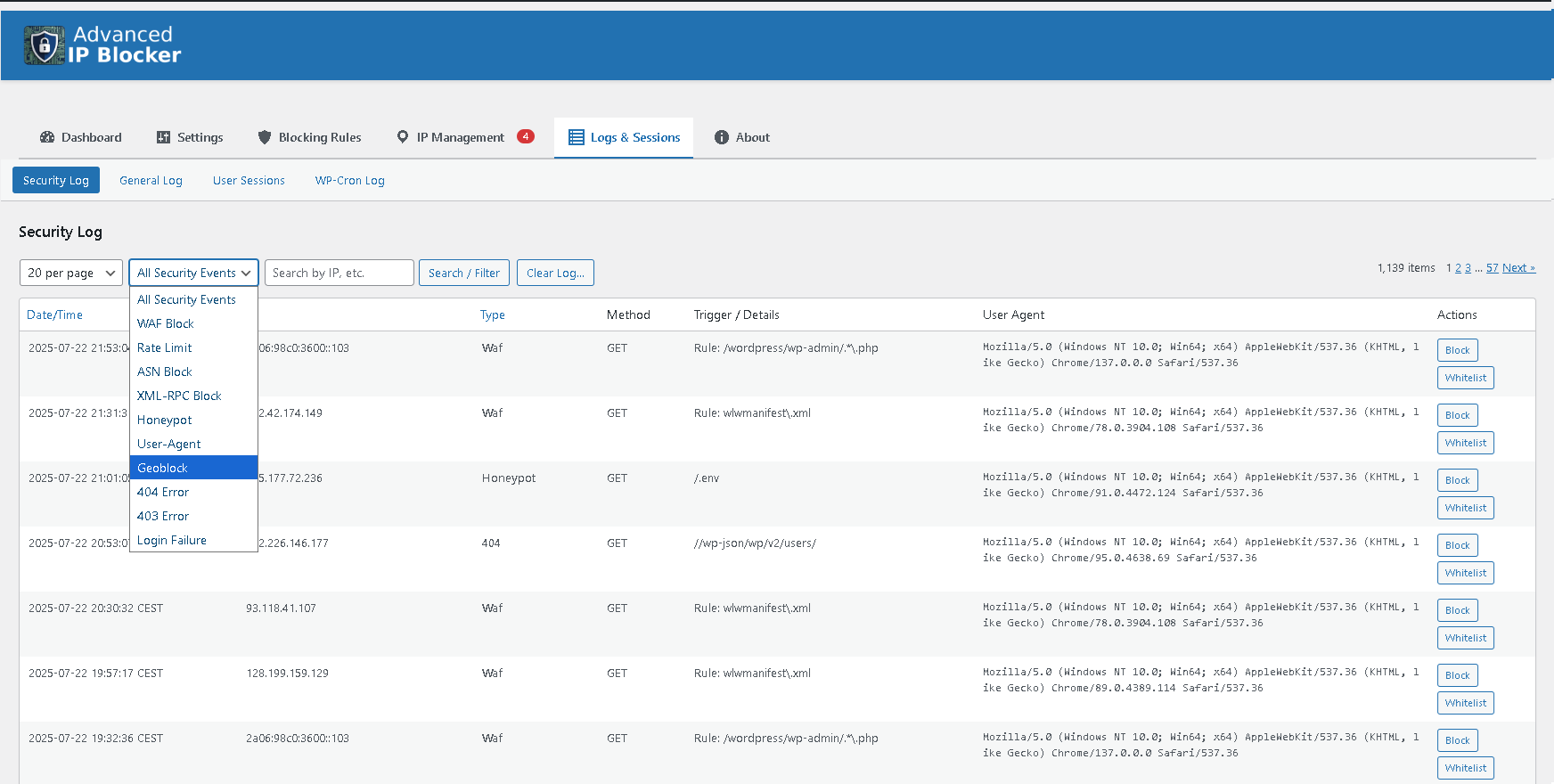The width and height of the screenshot is (1554, 784).
Task: Whitelist the Honeypot /.env entry
Action: coord(1466,508)
